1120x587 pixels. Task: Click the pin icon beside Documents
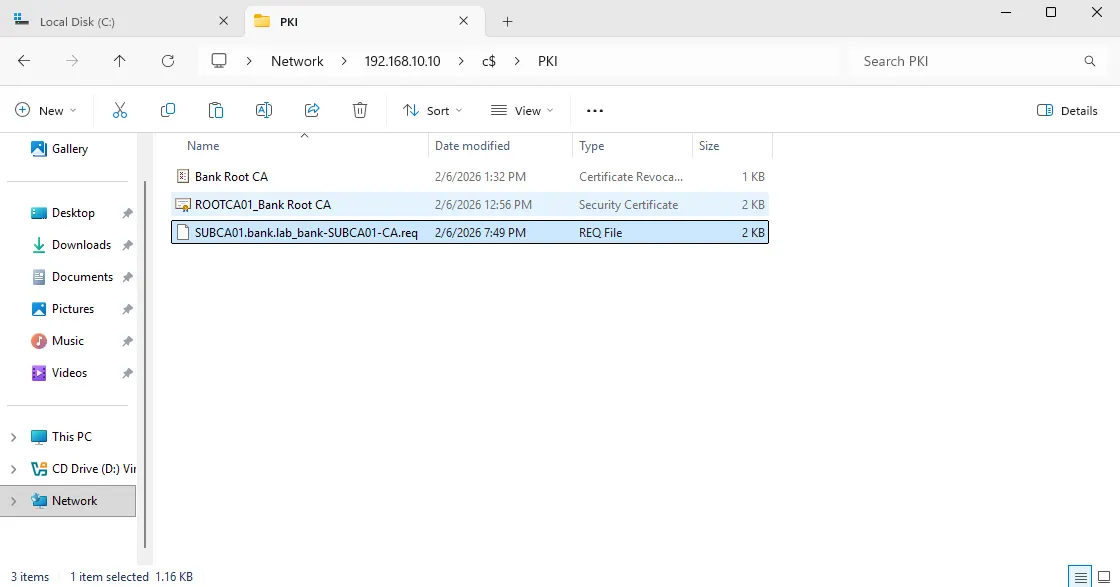tap(127, 277)
